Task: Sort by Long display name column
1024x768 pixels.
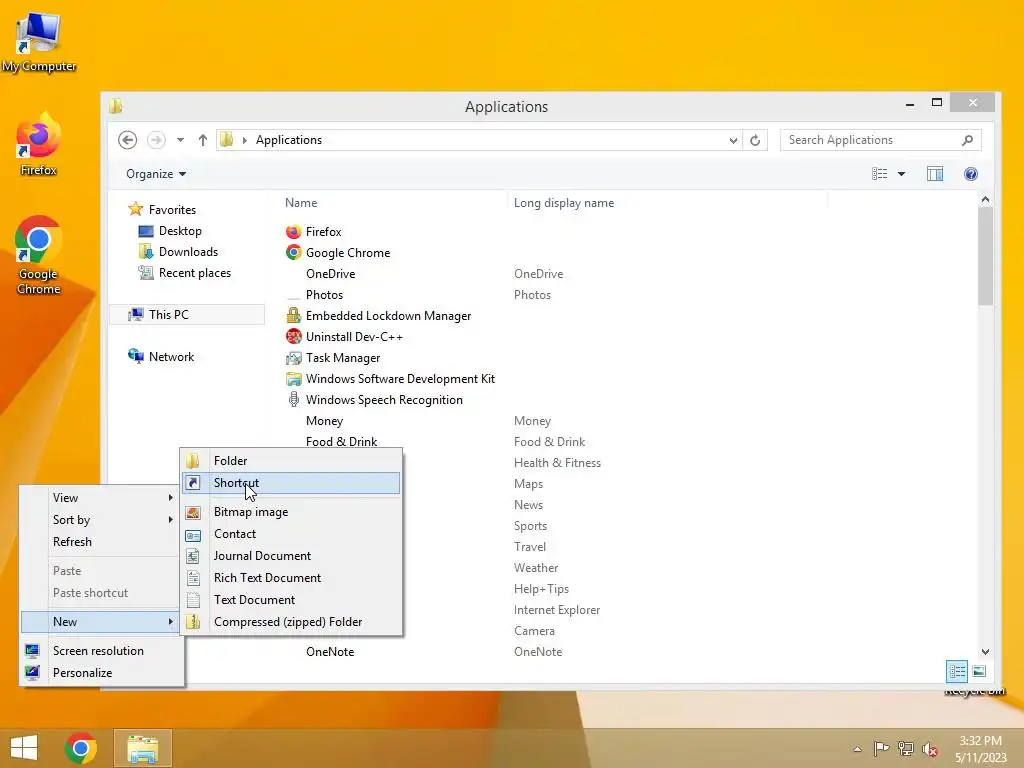Action: tap(564, 203)
